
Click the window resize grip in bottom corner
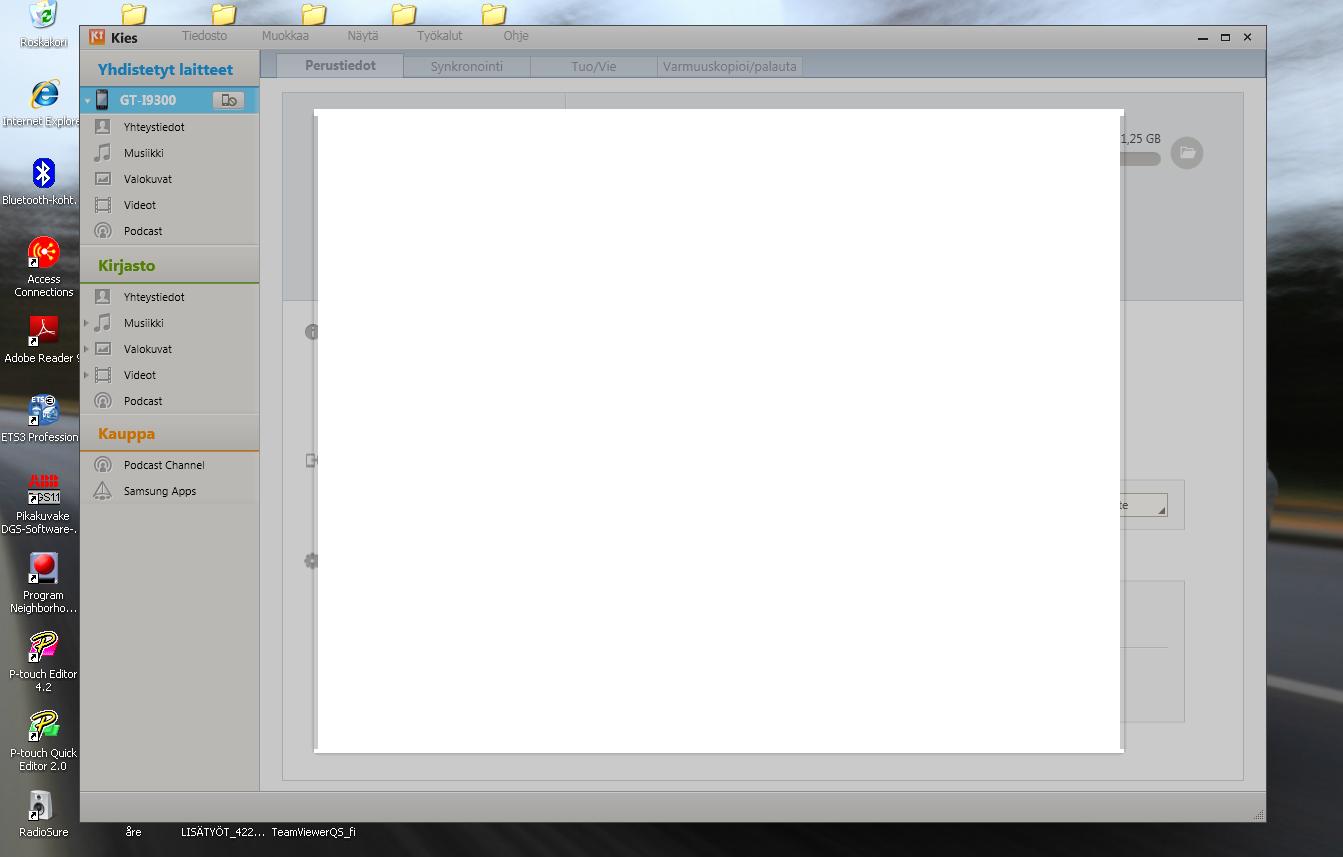(x=1258, y=815)
